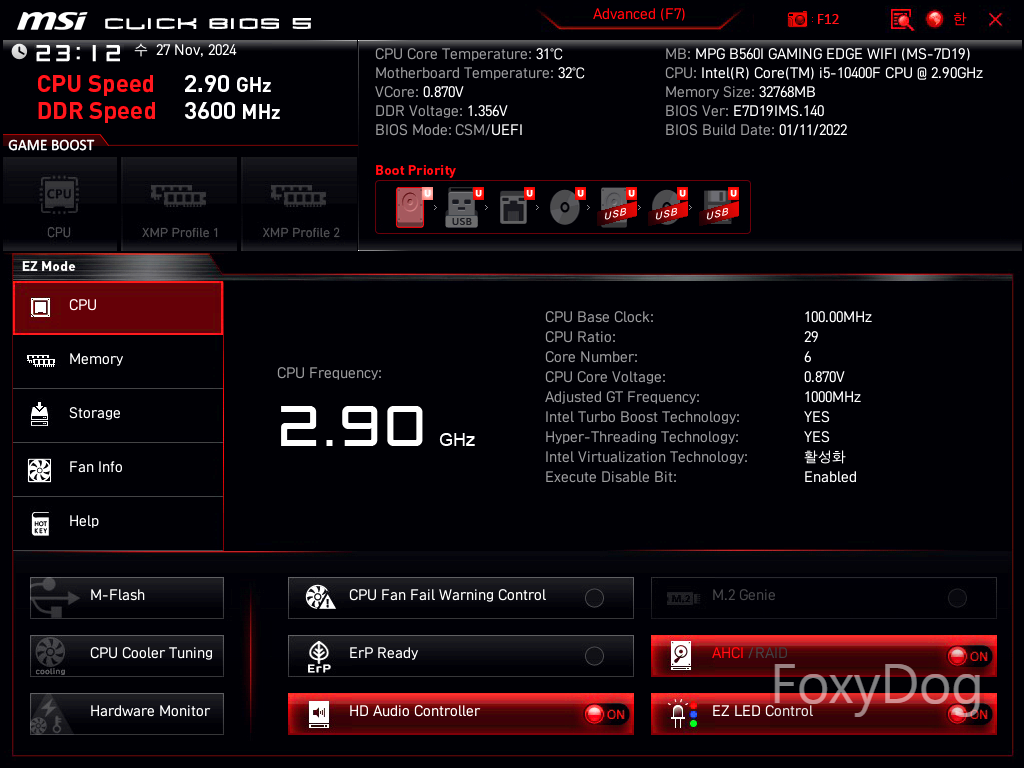Click the Adjusted GT Frequency value 1000MHz
The image size is (1024, 768).
pyautogui.click(x=832, y=397)
